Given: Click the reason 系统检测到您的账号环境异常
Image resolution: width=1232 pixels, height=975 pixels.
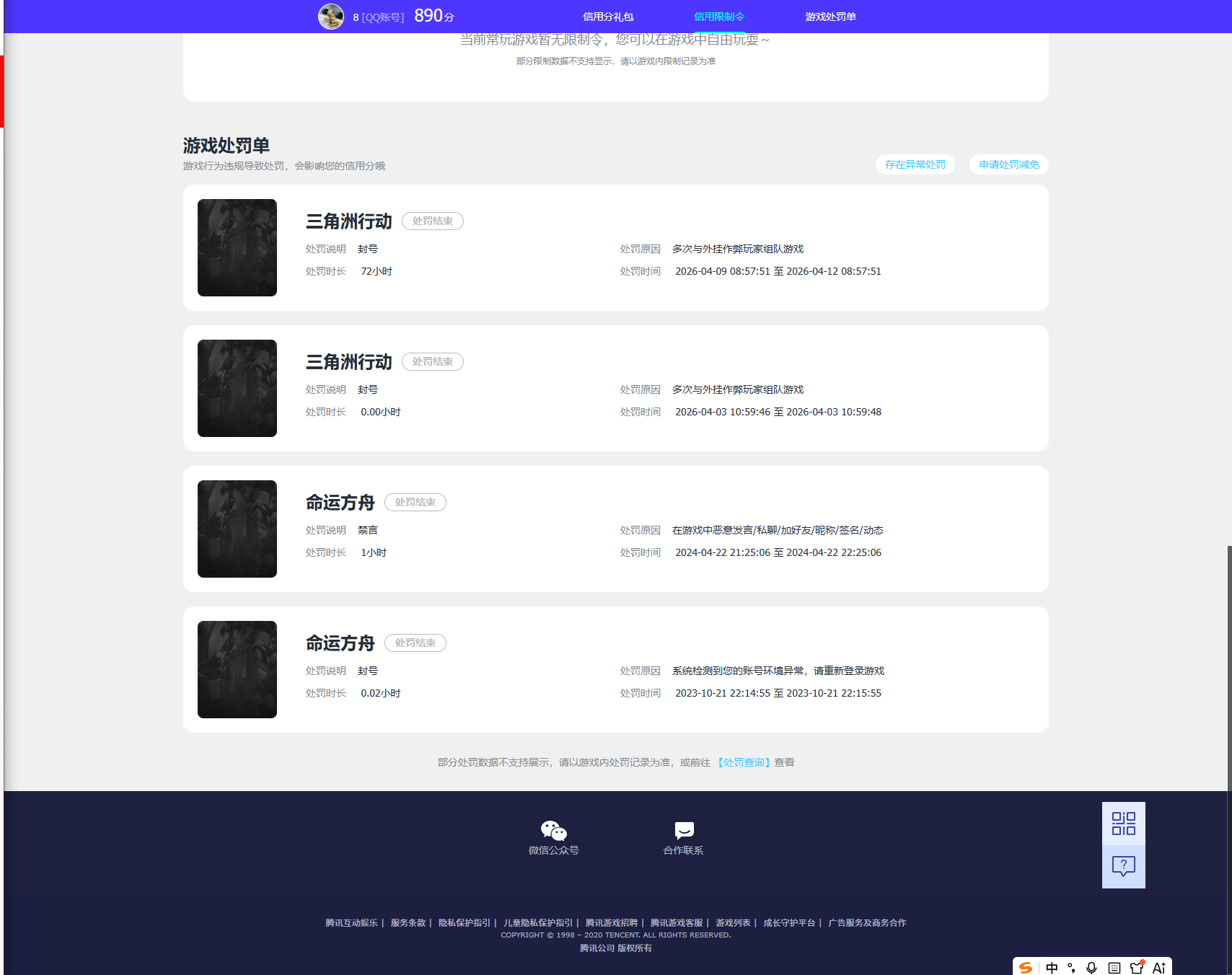Looking at the screenshot, I should (x=778, y=671).
